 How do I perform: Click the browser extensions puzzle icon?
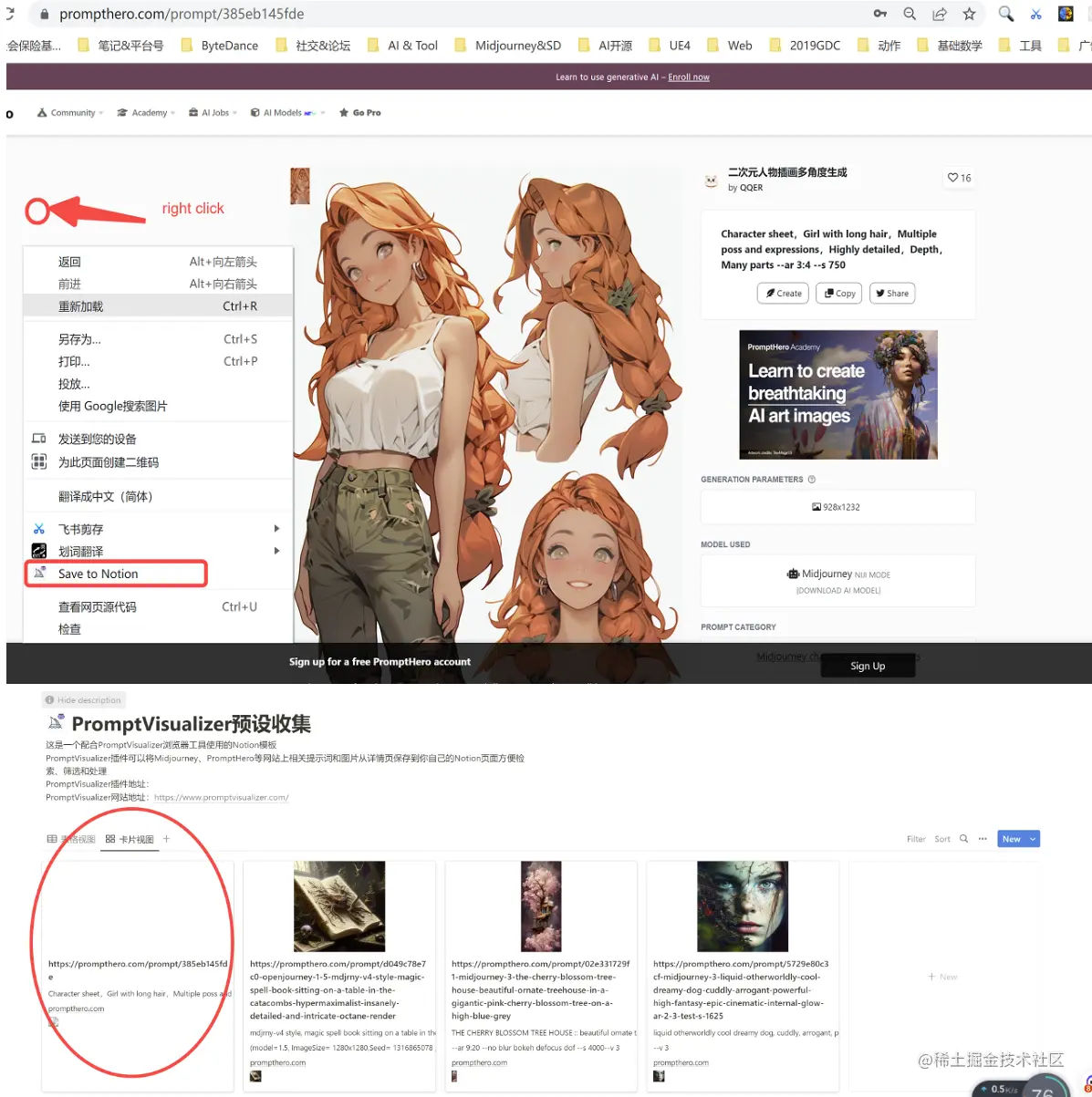[x=1087, y=14]
